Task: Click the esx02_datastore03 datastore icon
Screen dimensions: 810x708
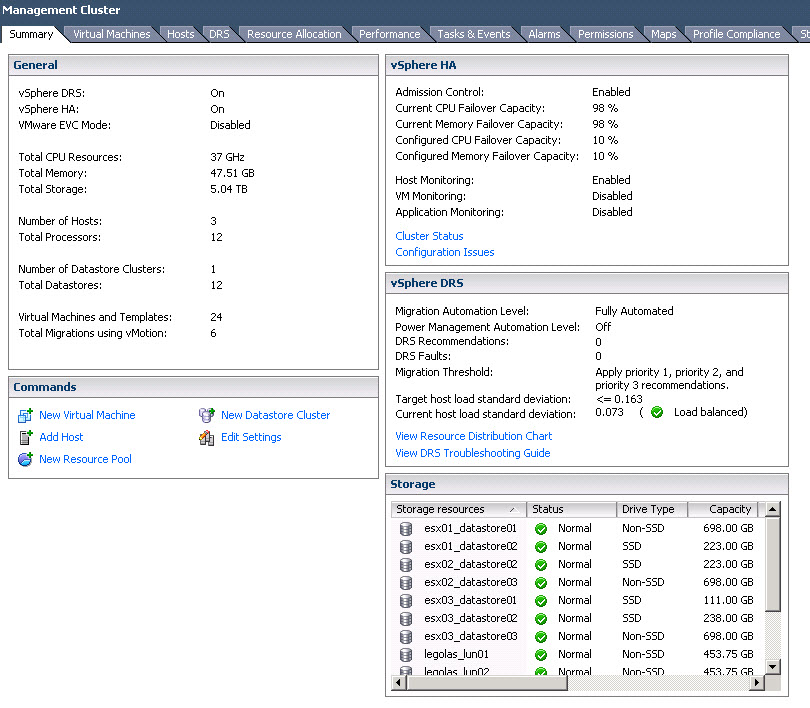Action: (x=406, y=583)
